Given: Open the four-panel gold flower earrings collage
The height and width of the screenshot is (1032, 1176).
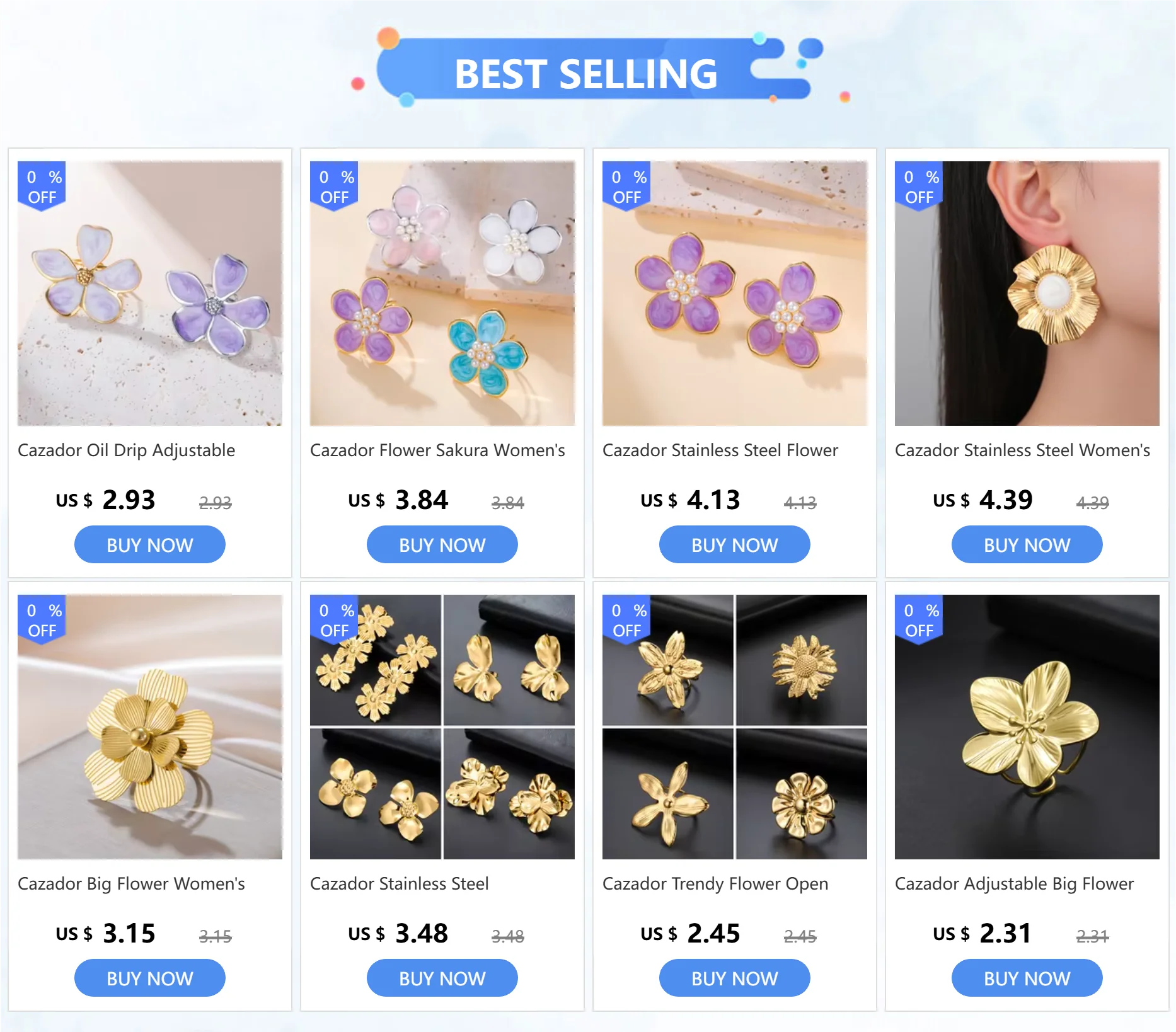Looking at the screenshot, I should click(x=442, y=727).
